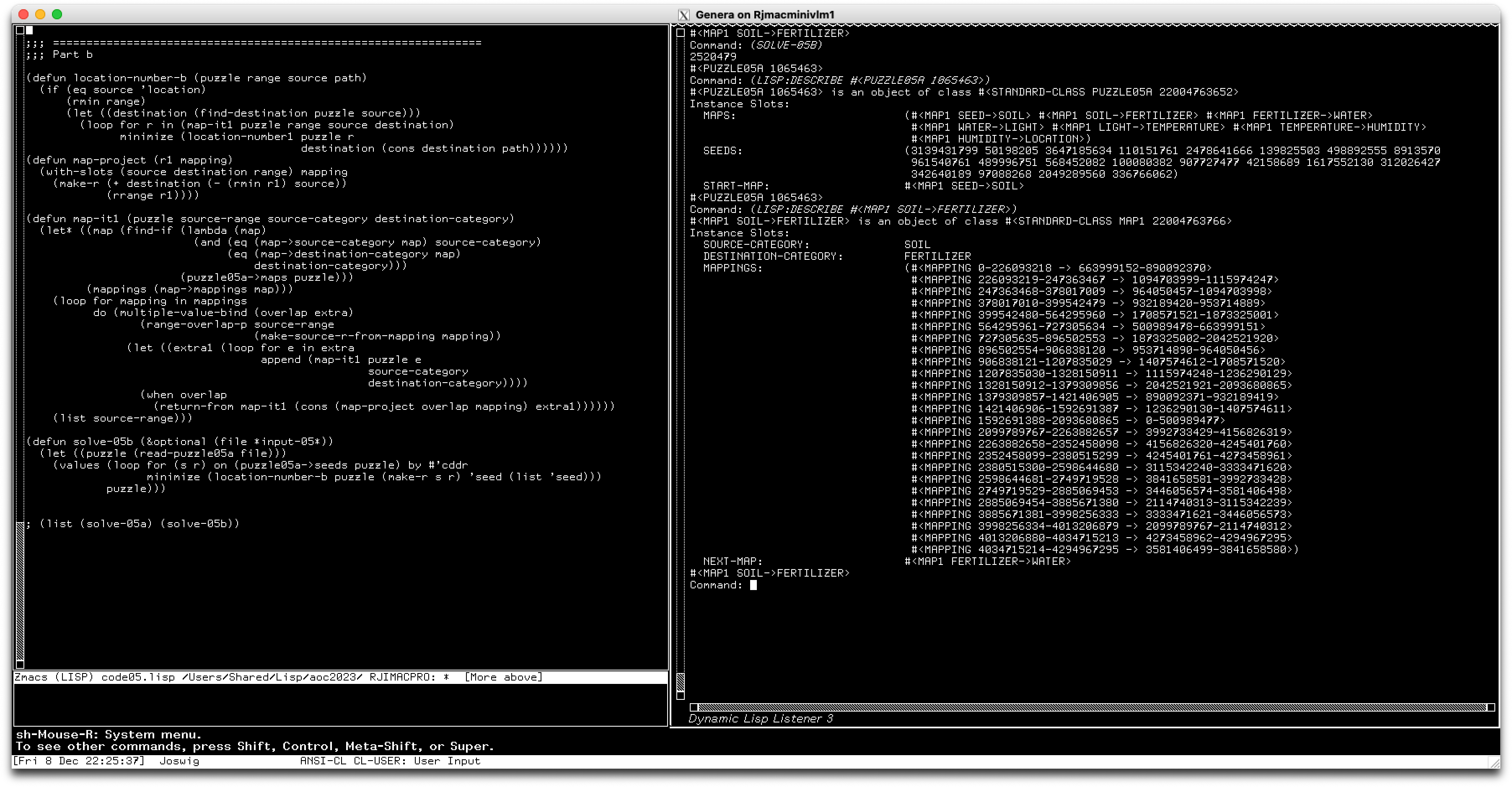
Task: Click top scroll box in Lisp Listener pane
Action: coord(680,33)
